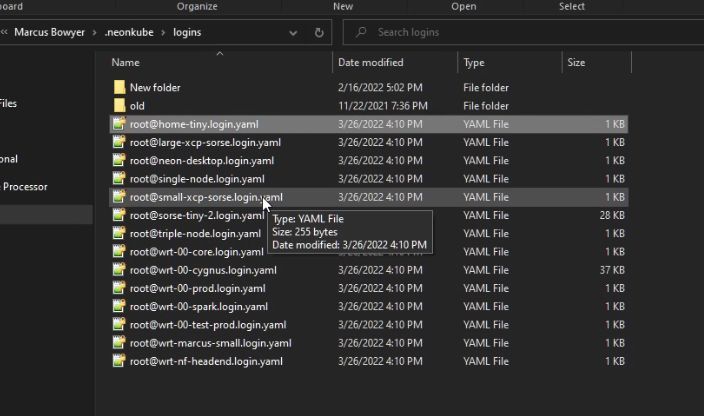This screenshot has width=704, height=416.
Task: Click the logins breadcrumb segment
Action: (187, 32)
